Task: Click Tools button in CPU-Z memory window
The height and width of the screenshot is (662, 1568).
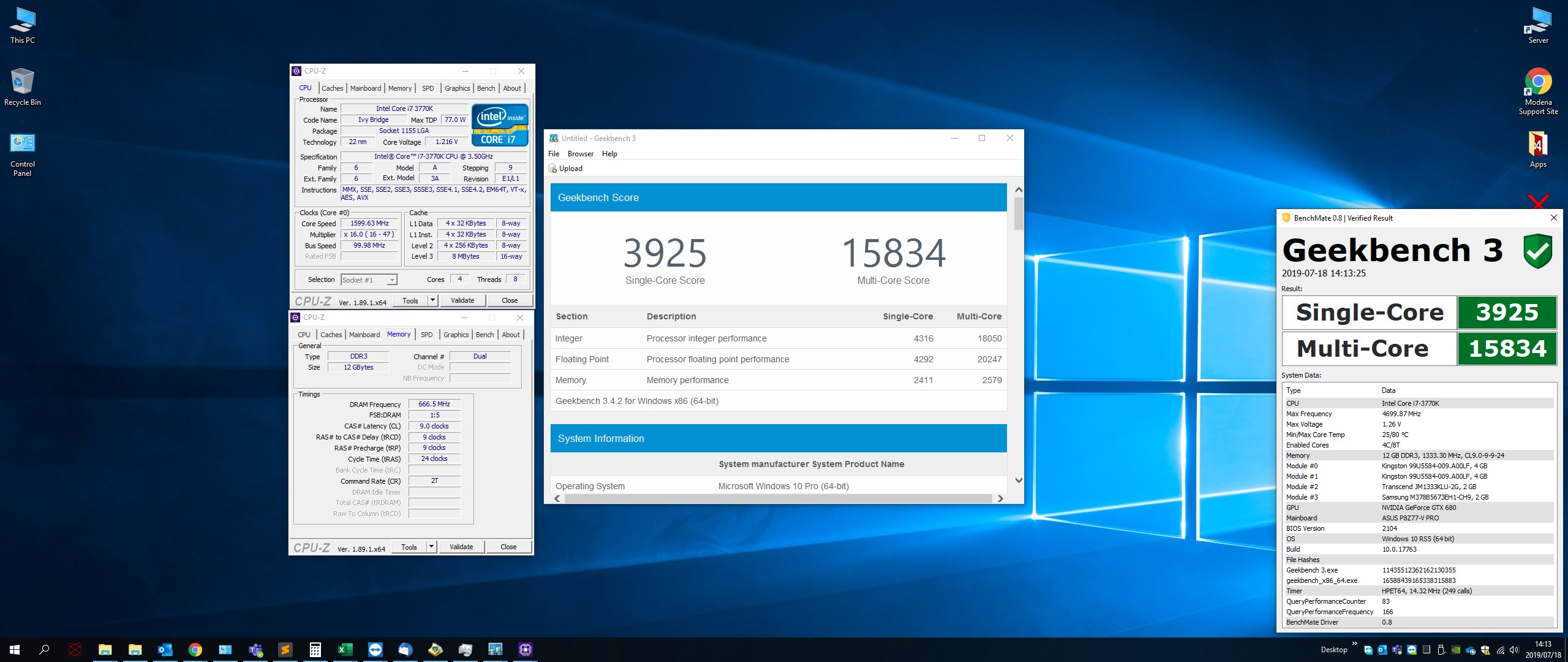Action: point(409,547)
